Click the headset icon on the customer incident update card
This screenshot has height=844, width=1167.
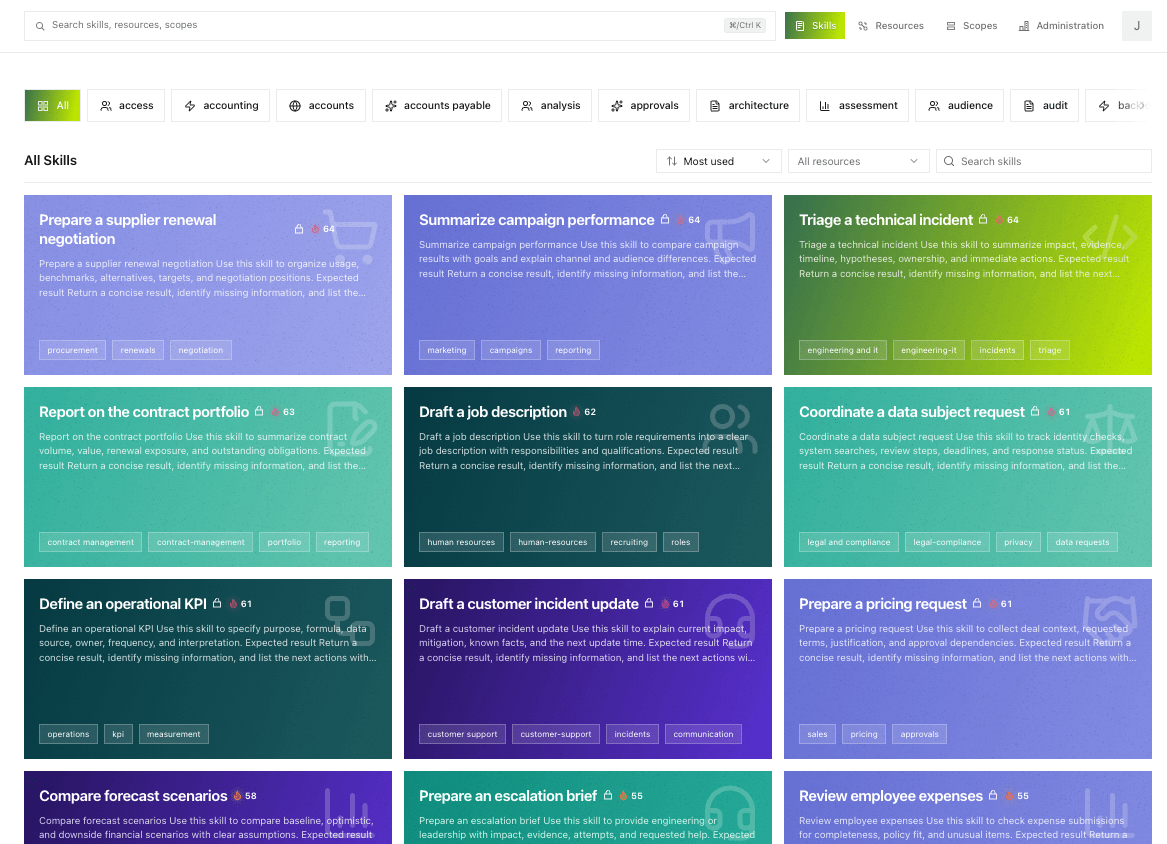click(730, 621)
